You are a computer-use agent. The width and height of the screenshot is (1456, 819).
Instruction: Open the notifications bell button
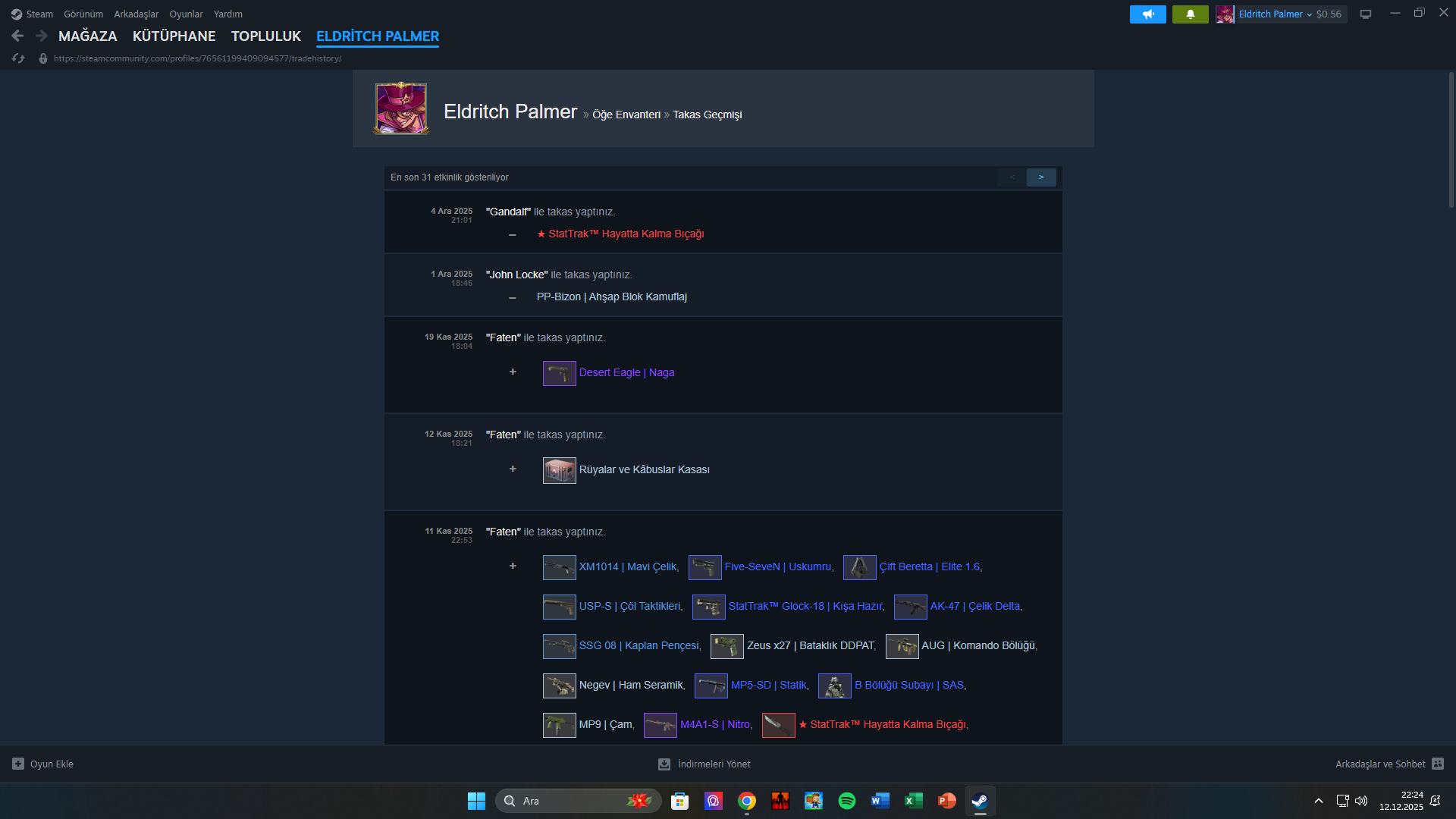(x=1191, y=14)
